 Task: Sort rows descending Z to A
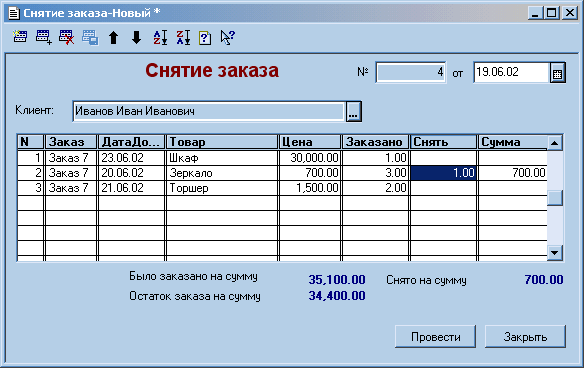pyautogui.click(x=183, y=38)
